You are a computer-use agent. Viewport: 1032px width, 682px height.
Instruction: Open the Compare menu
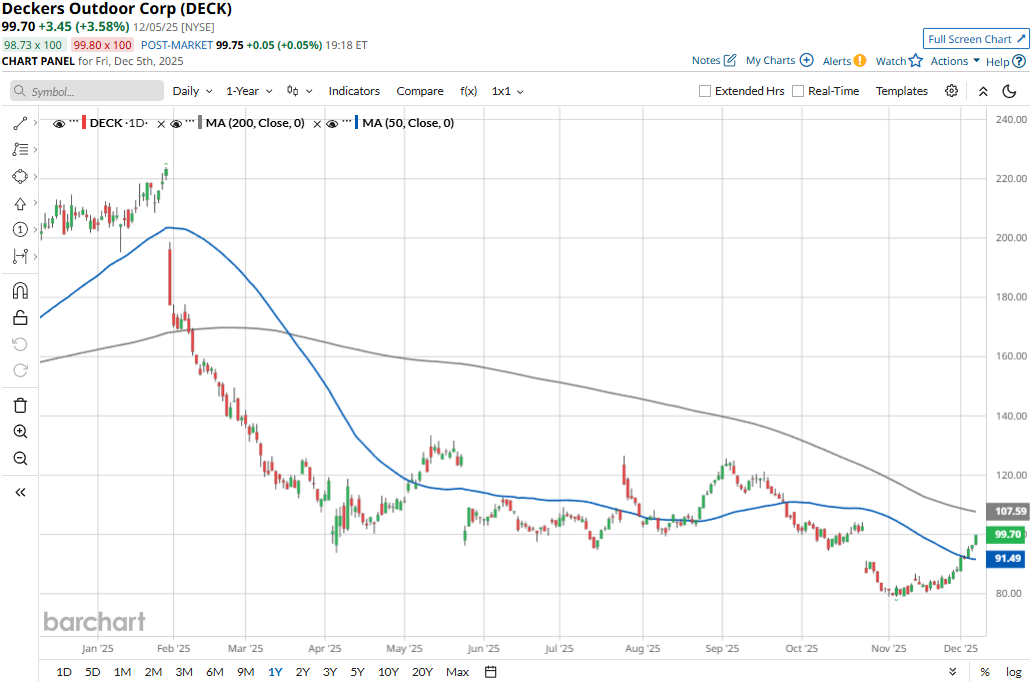[x=420, y=91]
